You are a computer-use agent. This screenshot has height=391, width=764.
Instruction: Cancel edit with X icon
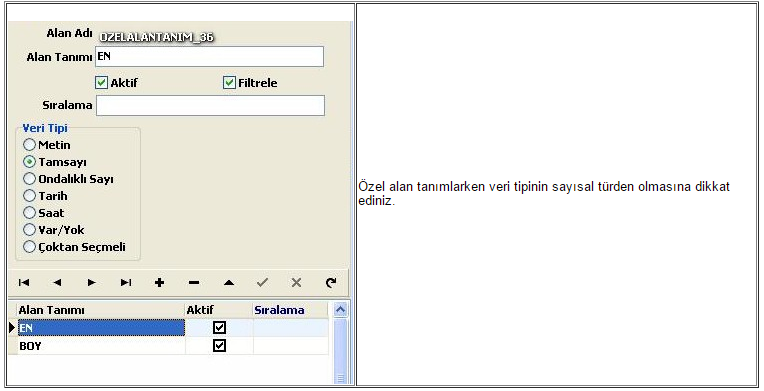pos(296,282)
